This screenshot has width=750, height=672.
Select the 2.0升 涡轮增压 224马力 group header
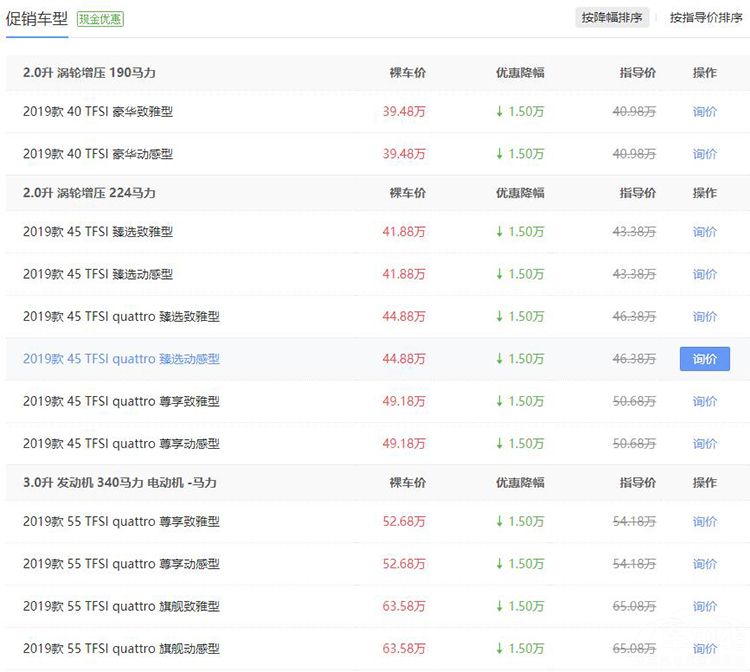89,193
